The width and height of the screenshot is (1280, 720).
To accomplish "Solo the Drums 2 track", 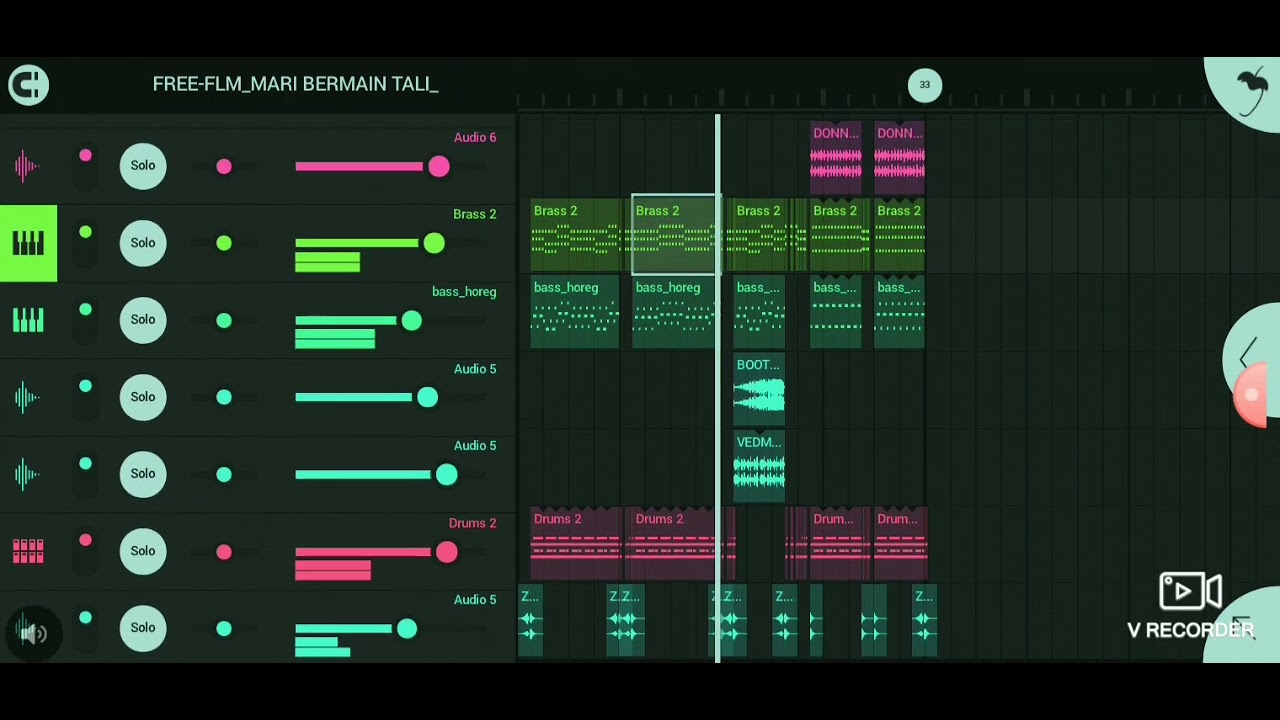I will [143, 551].
